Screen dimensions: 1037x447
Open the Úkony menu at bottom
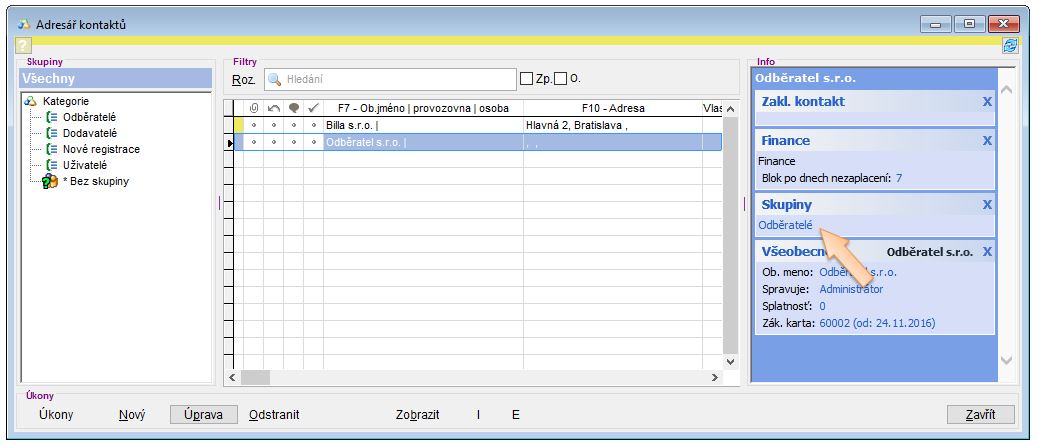click(55, 414)
